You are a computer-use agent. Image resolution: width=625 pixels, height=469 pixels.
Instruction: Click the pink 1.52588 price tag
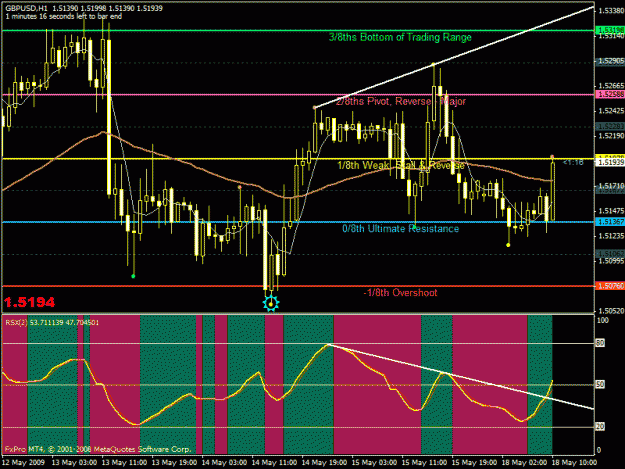610,94
